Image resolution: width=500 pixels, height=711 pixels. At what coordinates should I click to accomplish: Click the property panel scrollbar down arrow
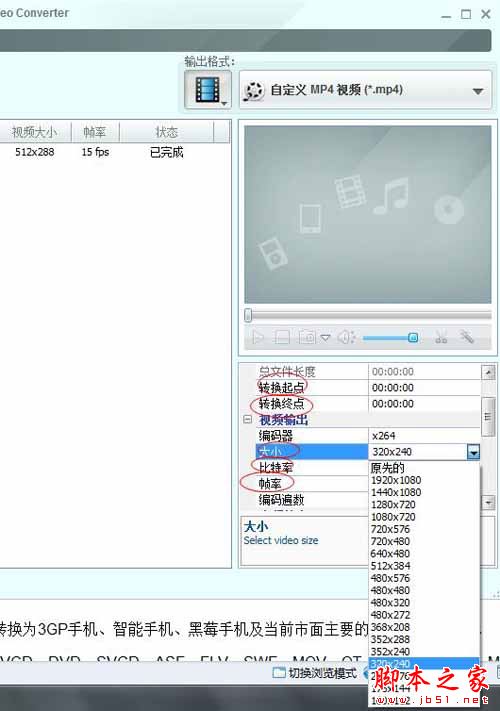click(488, 502)
